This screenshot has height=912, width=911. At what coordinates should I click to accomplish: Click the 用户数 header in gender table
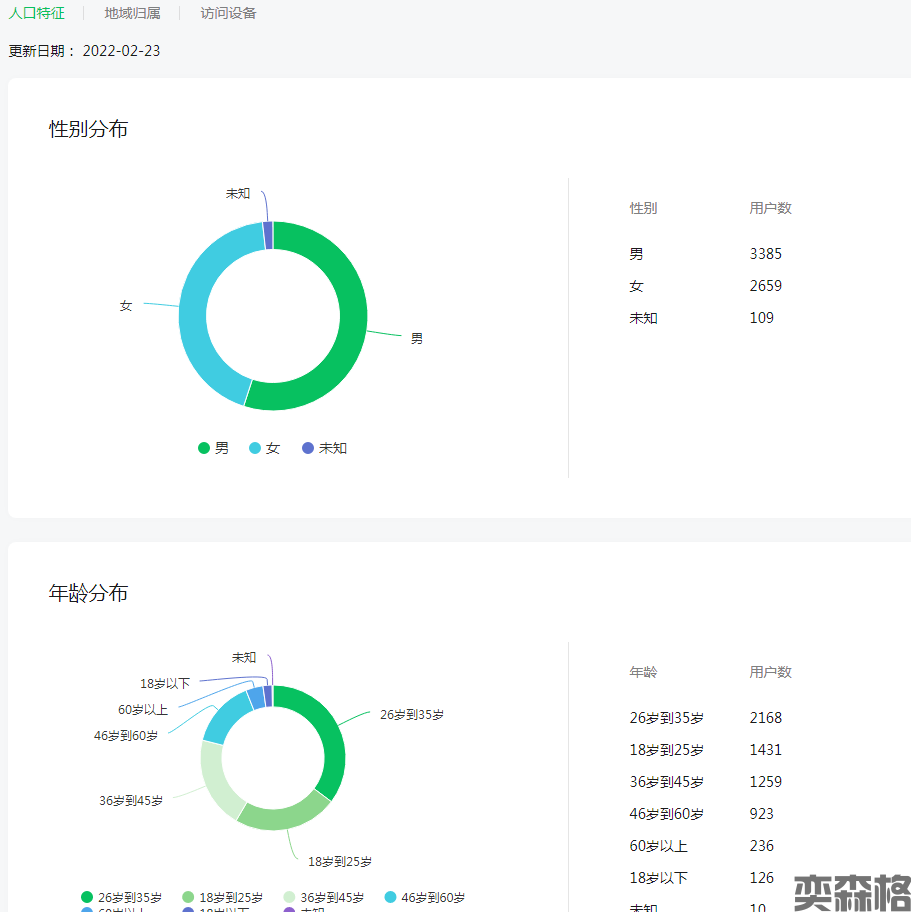click(x=770, y=208)
